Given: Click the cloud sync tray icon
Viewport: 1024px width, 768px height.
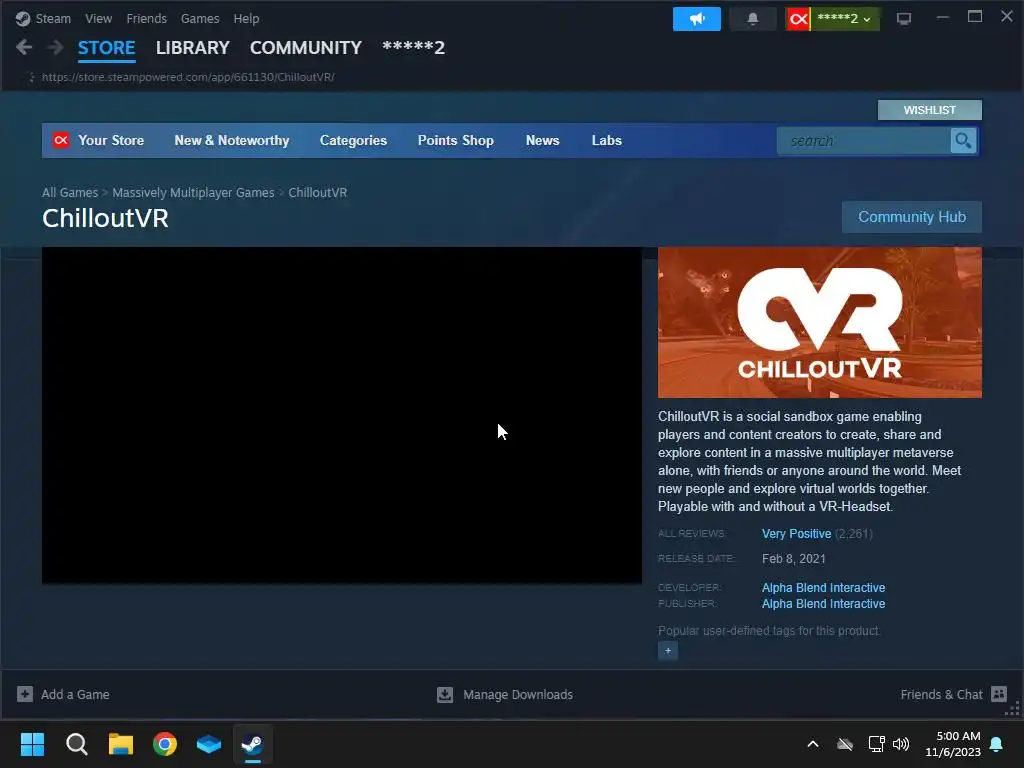Looking at the screenshot, I should 845,744.
